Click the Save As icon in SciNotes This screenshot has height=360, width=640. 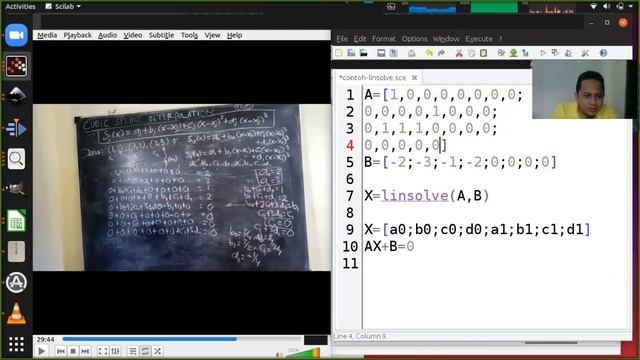tap(393, 53)
